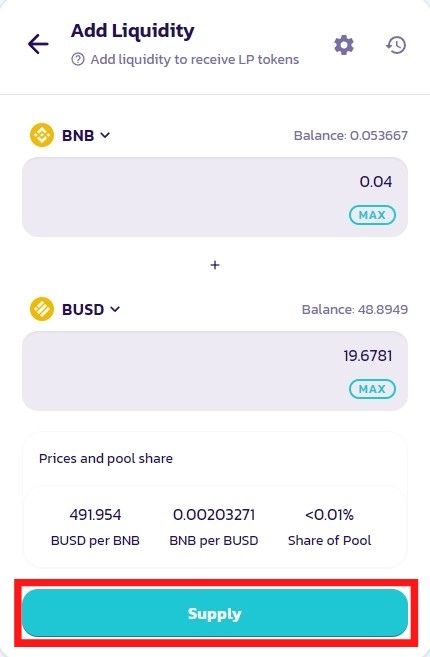Select the BNB token selector label
This screenshot has width=430, height=657.
click(78, 135)
